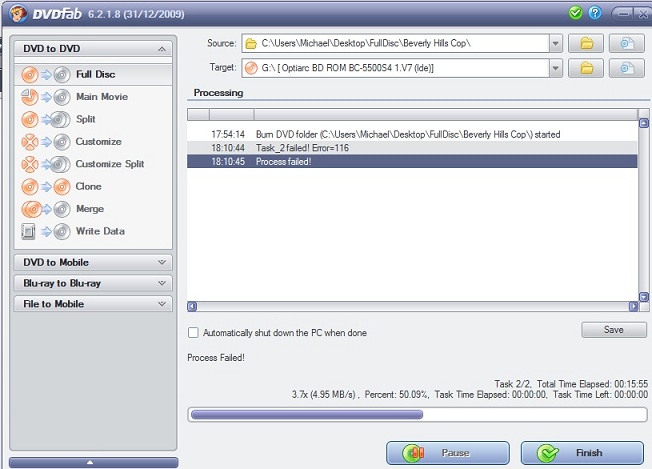
Task: Select the Customize Split mode
Action: click(94, 164)
